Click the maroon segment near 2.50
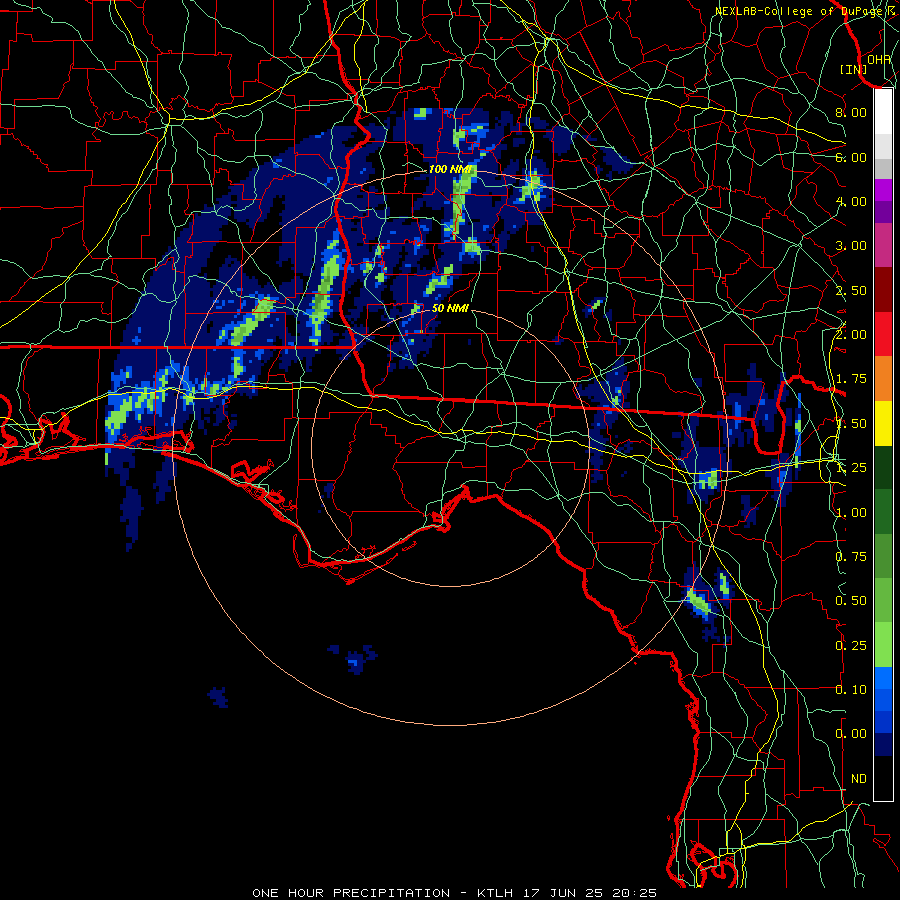This screenshot has height=900, width=900. click(883, 290)
